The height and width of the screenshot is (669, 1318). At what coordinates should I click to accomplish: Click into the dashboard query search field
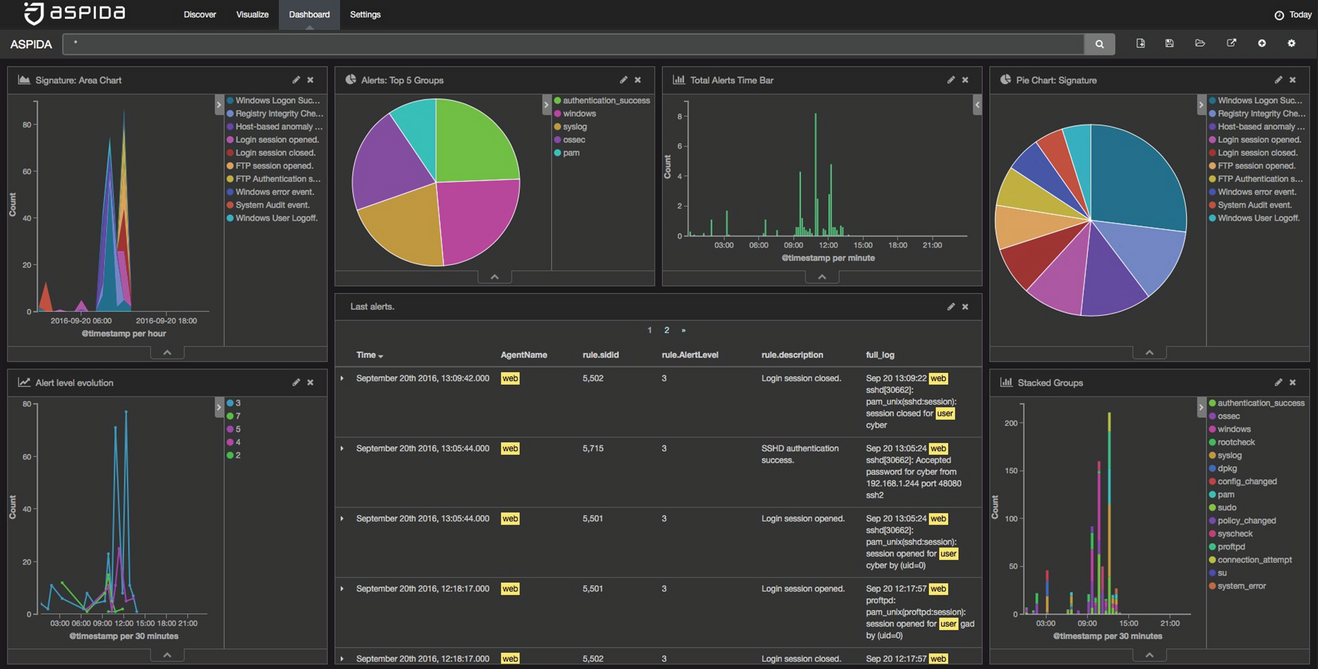tap(573, 44)
